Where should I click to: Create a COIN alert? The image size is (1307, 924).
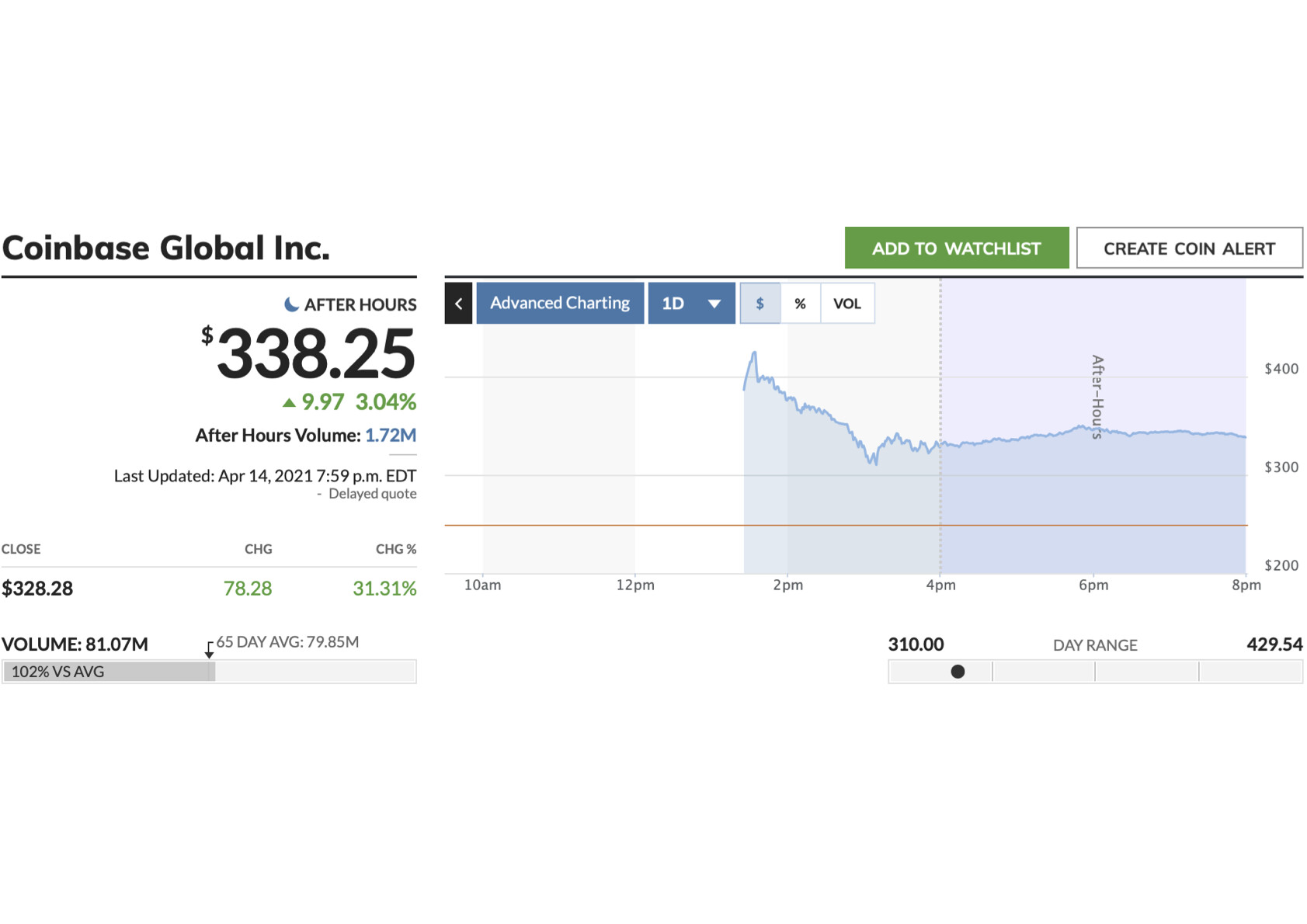tap(1190, 248)
